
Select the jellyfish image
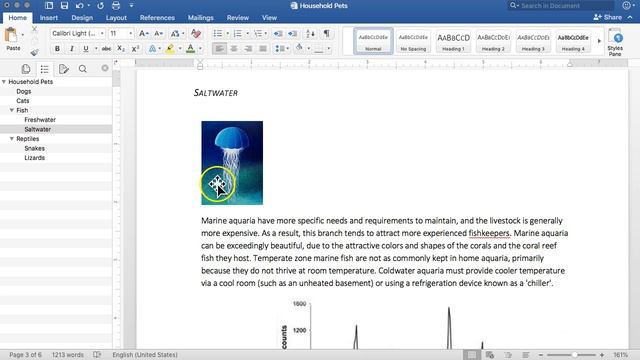pos(232,163)
